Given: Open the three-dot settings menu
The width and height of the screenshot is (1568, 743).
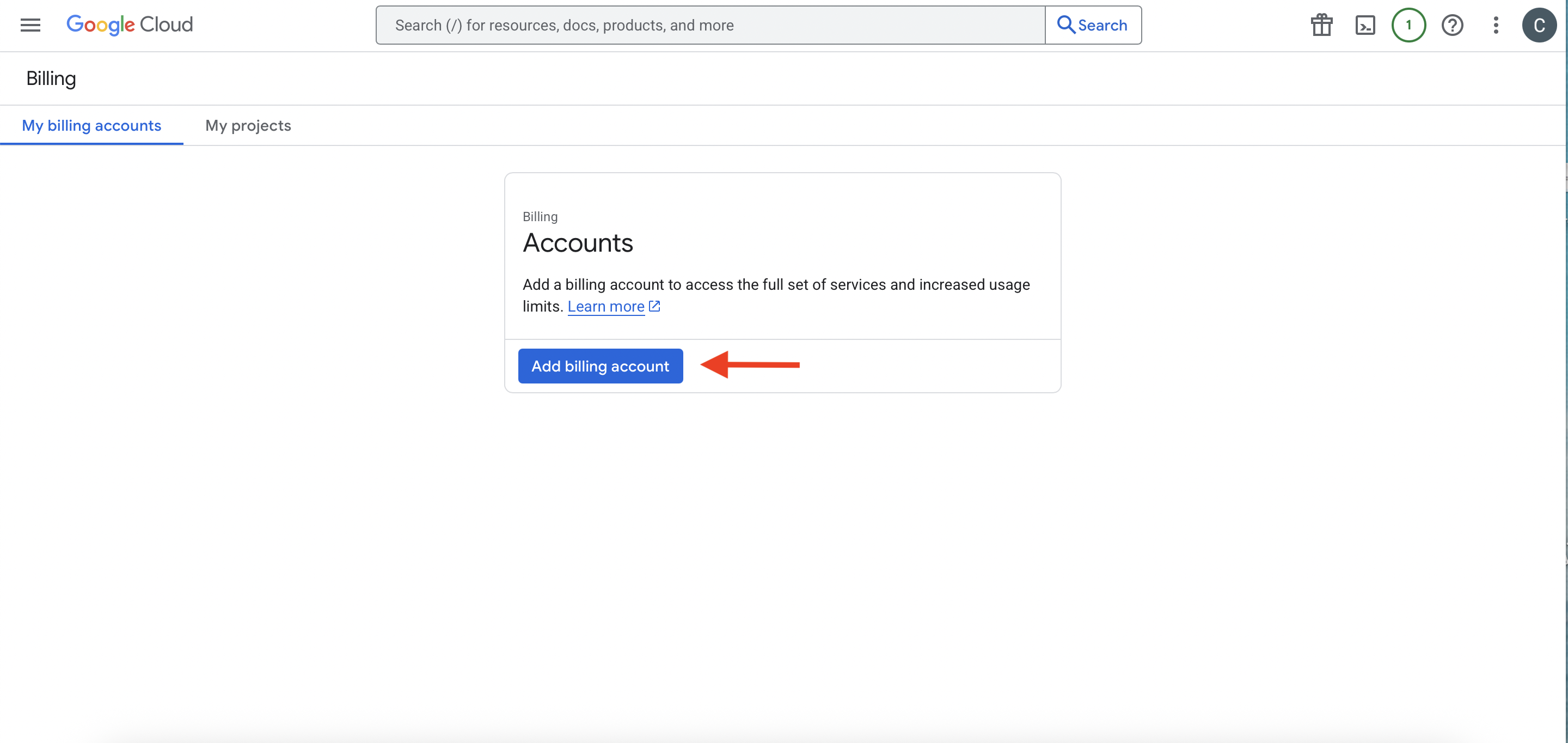Looking at the screenshot, I should [1496, 25].
